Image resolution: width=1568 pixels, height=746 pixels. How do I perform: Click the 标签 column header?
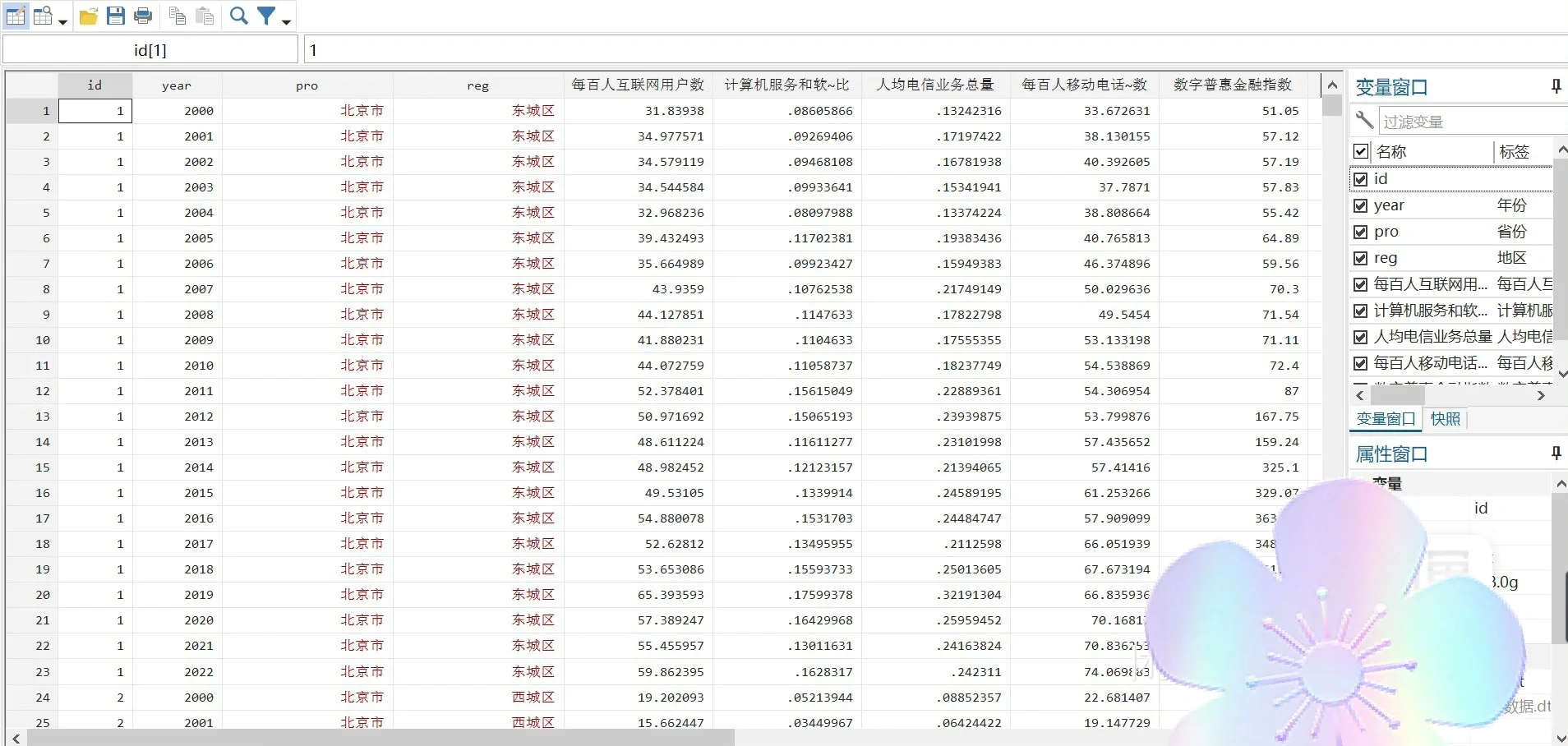point(1524,151)
